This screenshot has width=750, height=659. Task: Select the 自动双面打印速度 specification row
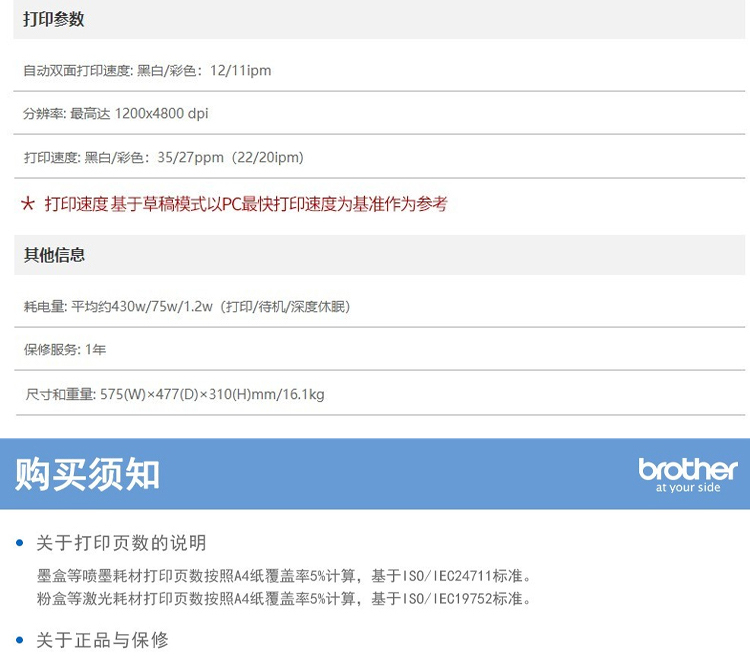coord(379,70)
